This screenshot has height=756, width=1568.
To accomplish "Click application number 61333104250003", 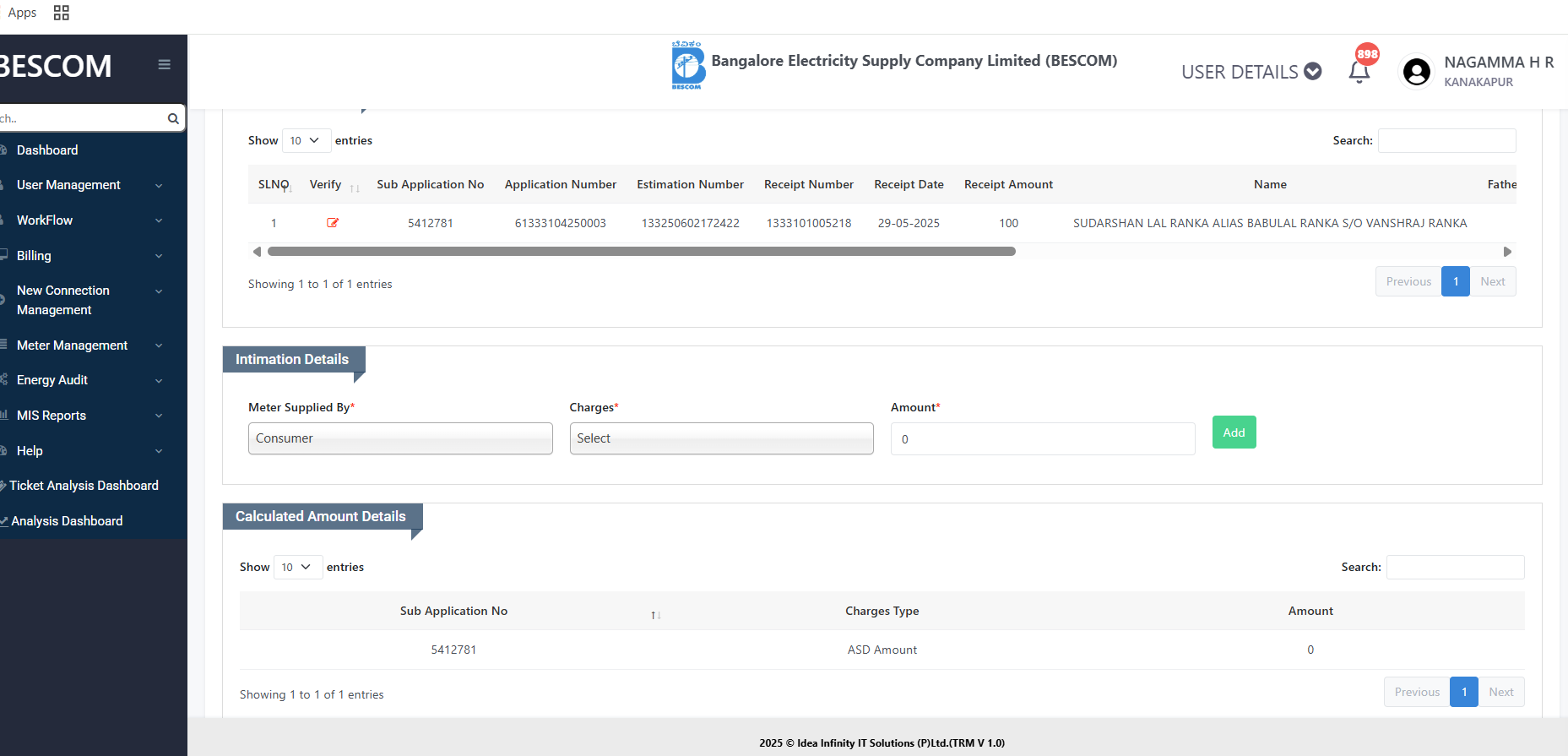I will pyautogui.click(x=561, y=223).
